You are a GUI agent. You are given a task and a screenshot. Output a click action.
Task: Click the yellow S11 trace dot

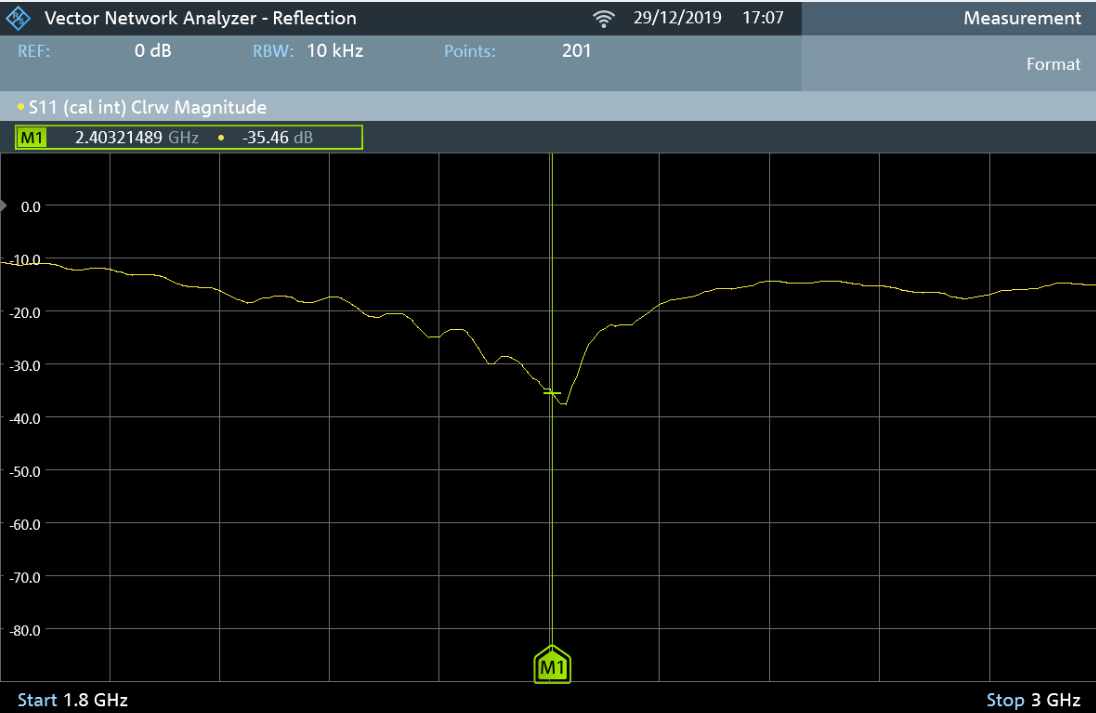[21, 107]
